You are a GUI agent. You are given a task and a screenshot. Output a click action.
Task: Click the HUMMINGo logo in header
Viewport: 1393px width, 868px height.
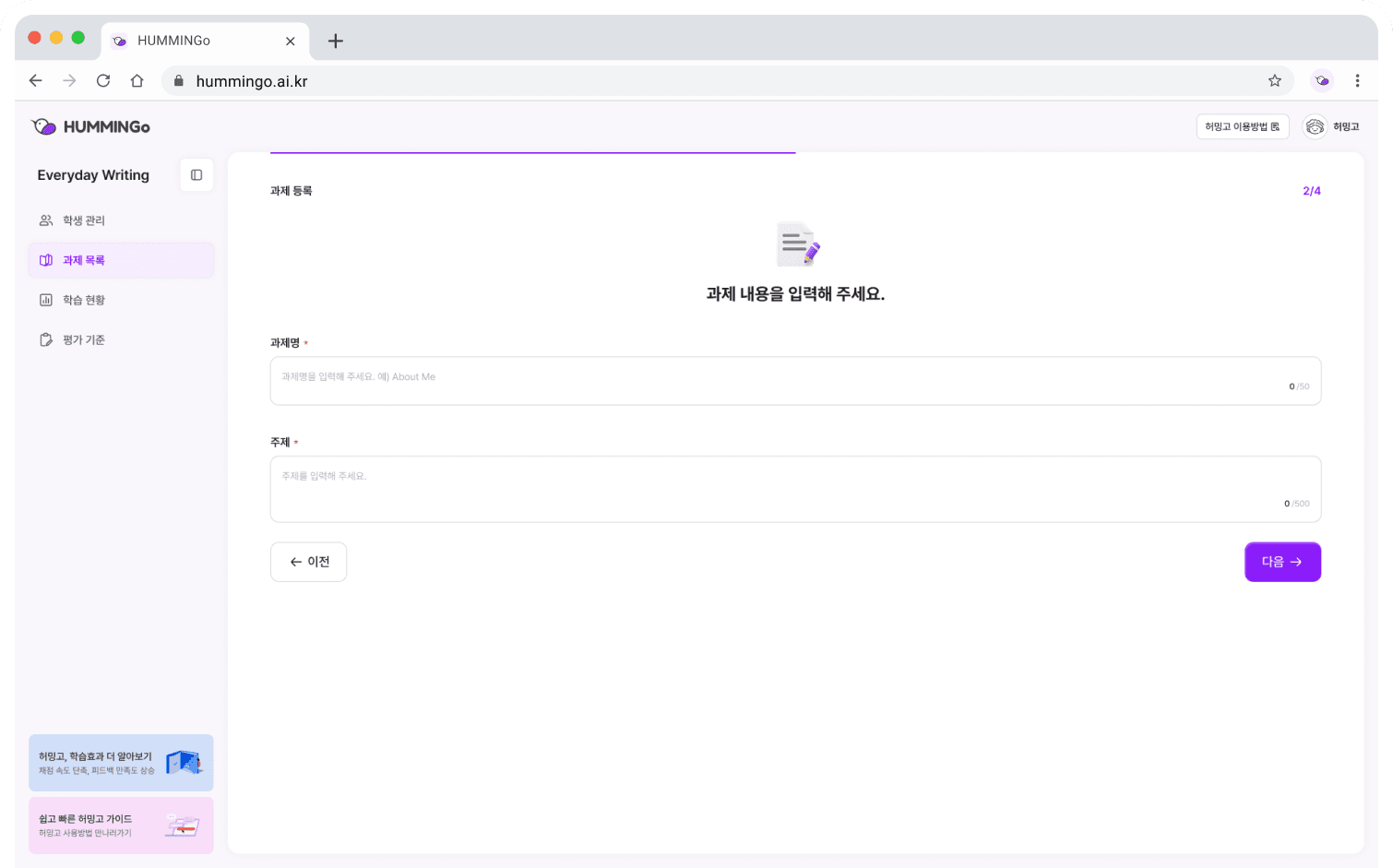click(90, 126)
